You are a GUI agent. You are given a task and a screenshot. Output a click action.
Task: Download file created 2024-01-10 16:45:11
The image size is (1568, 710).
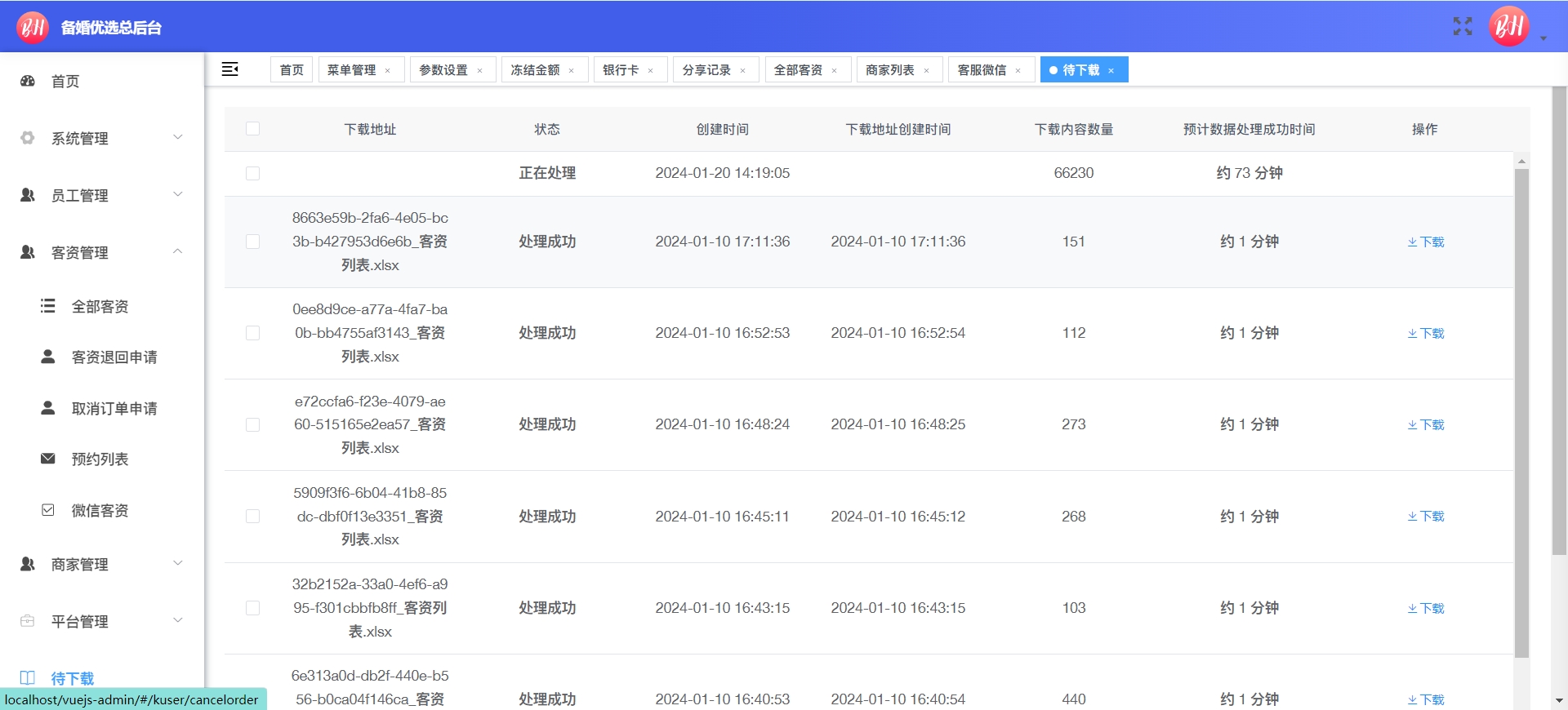[x=1426, y=517]
